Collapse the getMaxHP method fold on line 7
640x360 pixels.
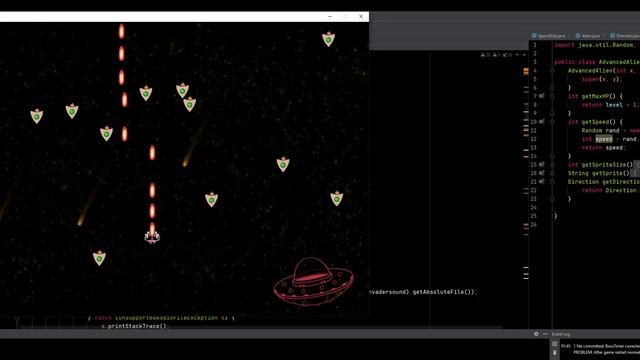(552, 96)
